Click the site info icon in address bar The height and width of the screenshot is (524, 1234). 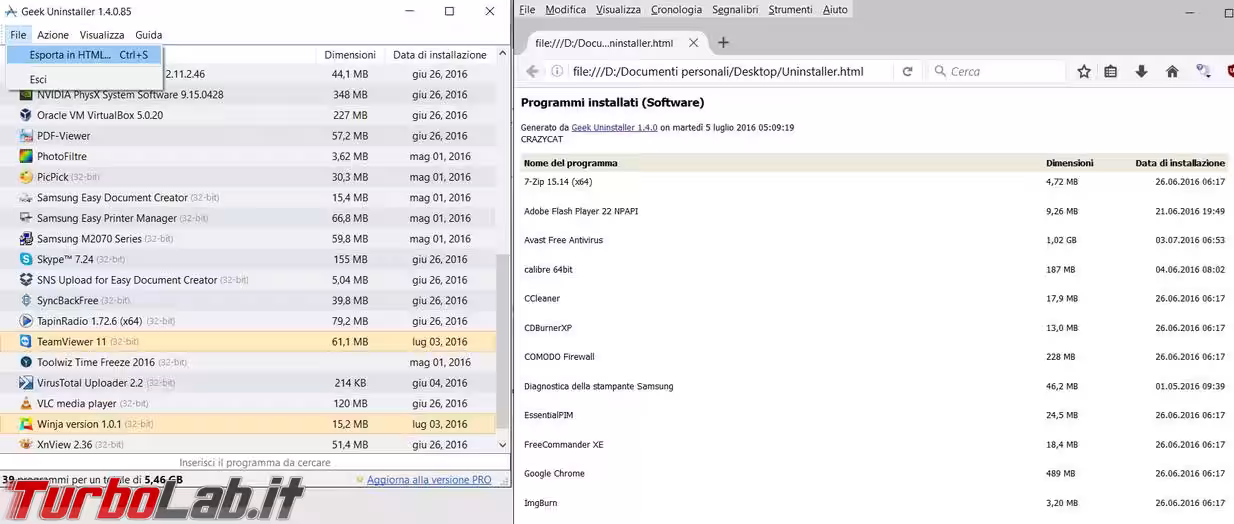point(558,72)
